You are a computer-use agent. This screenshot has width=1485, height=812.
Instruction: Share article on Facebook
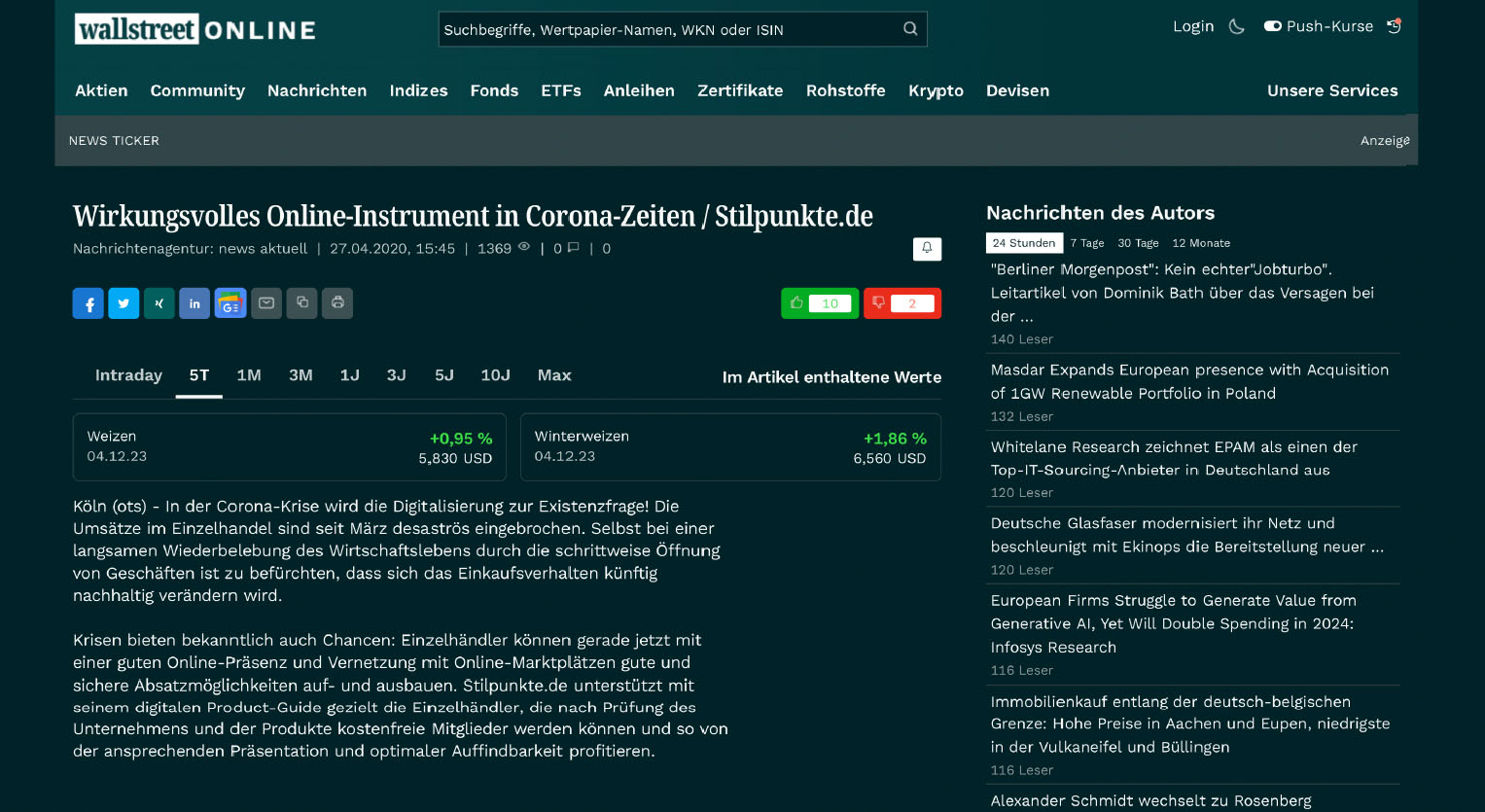click(88, 303)
